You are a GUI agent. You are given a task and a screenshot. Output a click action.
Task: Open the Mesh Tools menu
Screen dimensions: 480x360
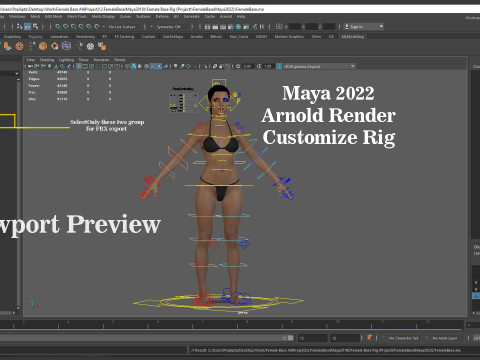point(77,16)
